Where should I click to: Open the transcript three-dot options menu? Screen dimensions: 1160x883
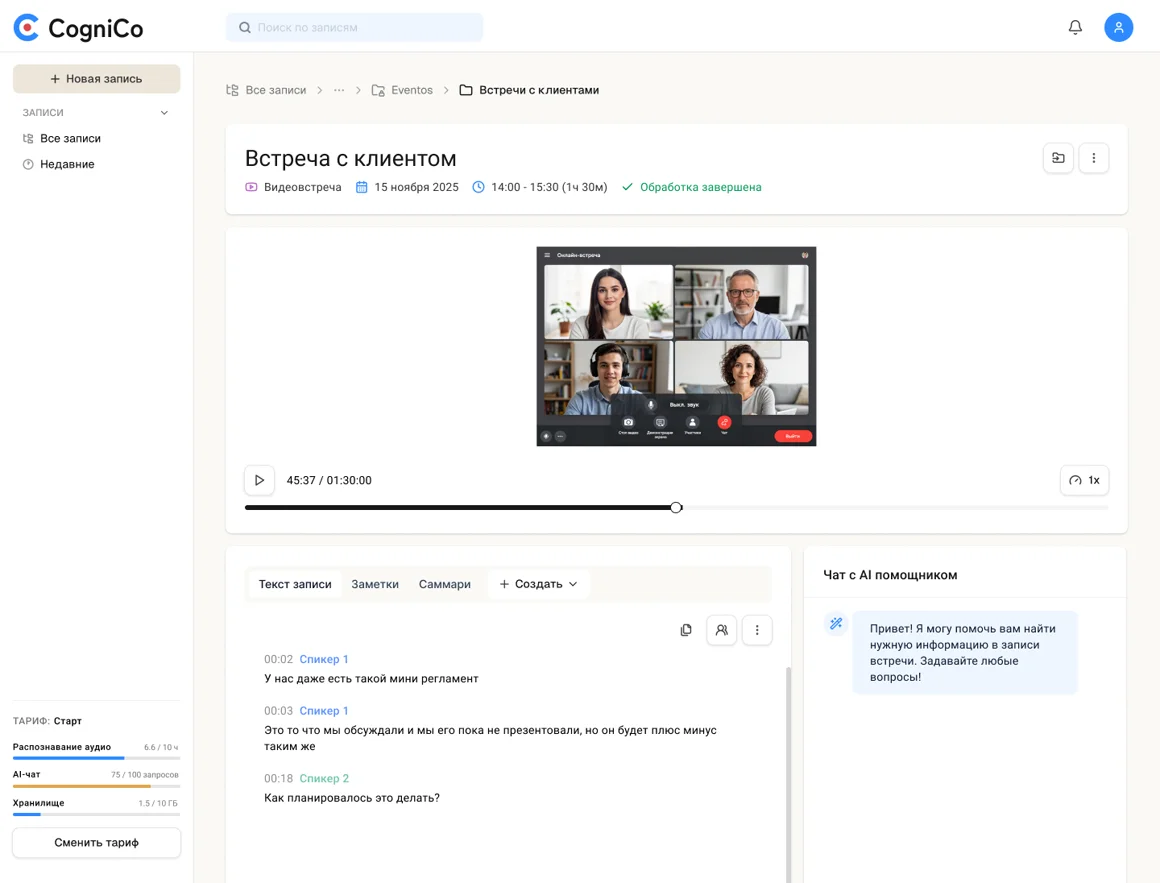pyautogui.click(x=757, y=630)
